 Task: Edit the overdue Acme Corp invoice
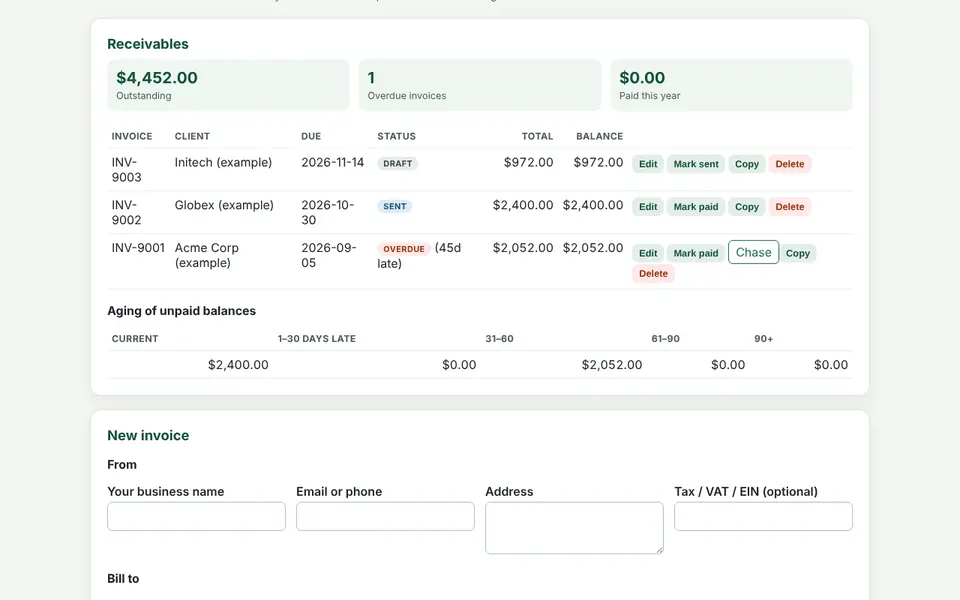pos(648,253)
